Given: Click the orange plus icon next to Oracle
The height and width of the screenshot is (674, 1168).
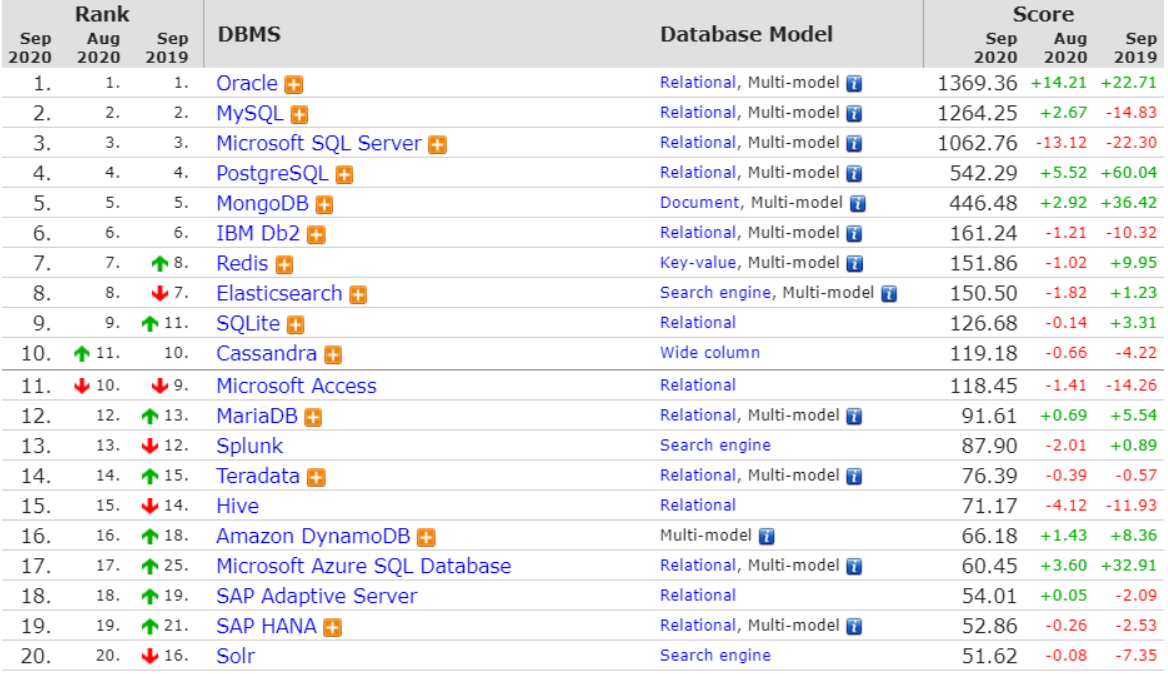Looking at the screenshot, I should coord(294,85).
